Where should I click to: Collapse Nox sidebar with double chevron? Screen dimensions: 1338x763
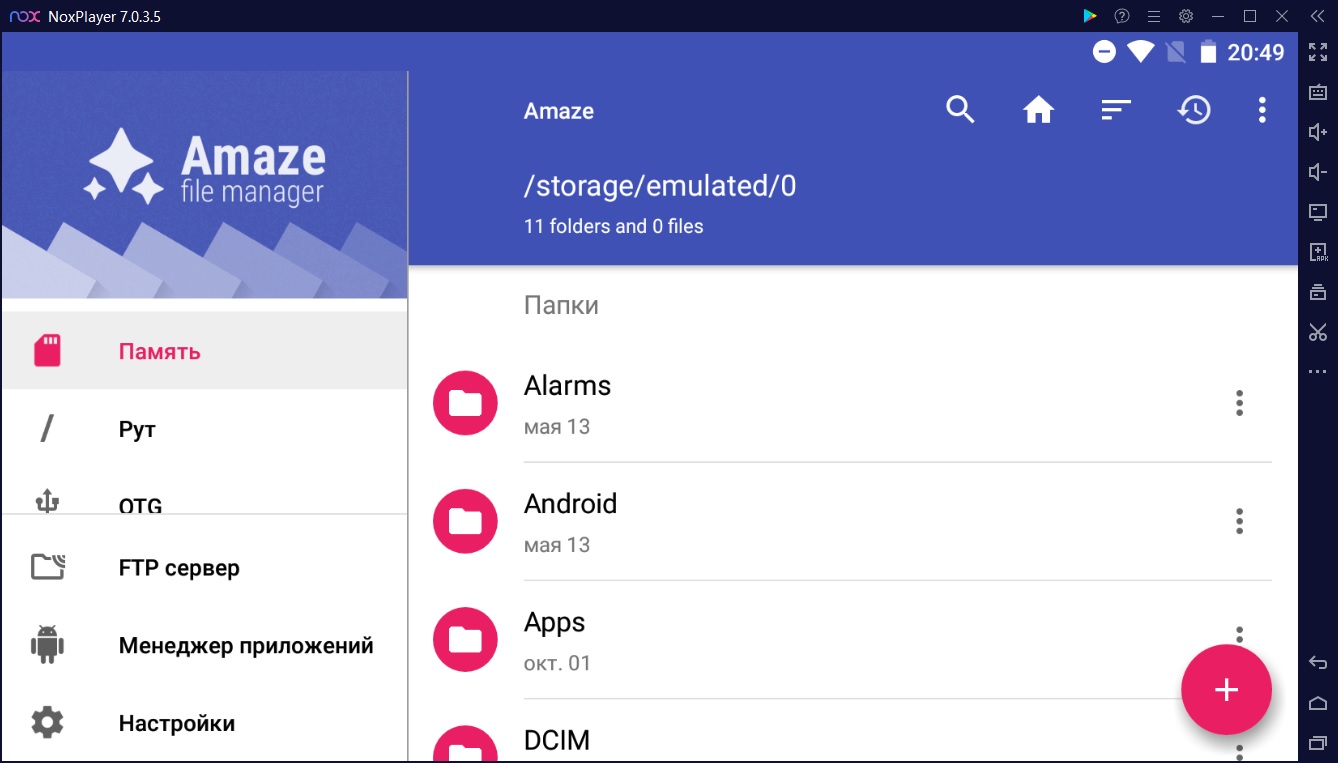click(x=1317, y=16)
